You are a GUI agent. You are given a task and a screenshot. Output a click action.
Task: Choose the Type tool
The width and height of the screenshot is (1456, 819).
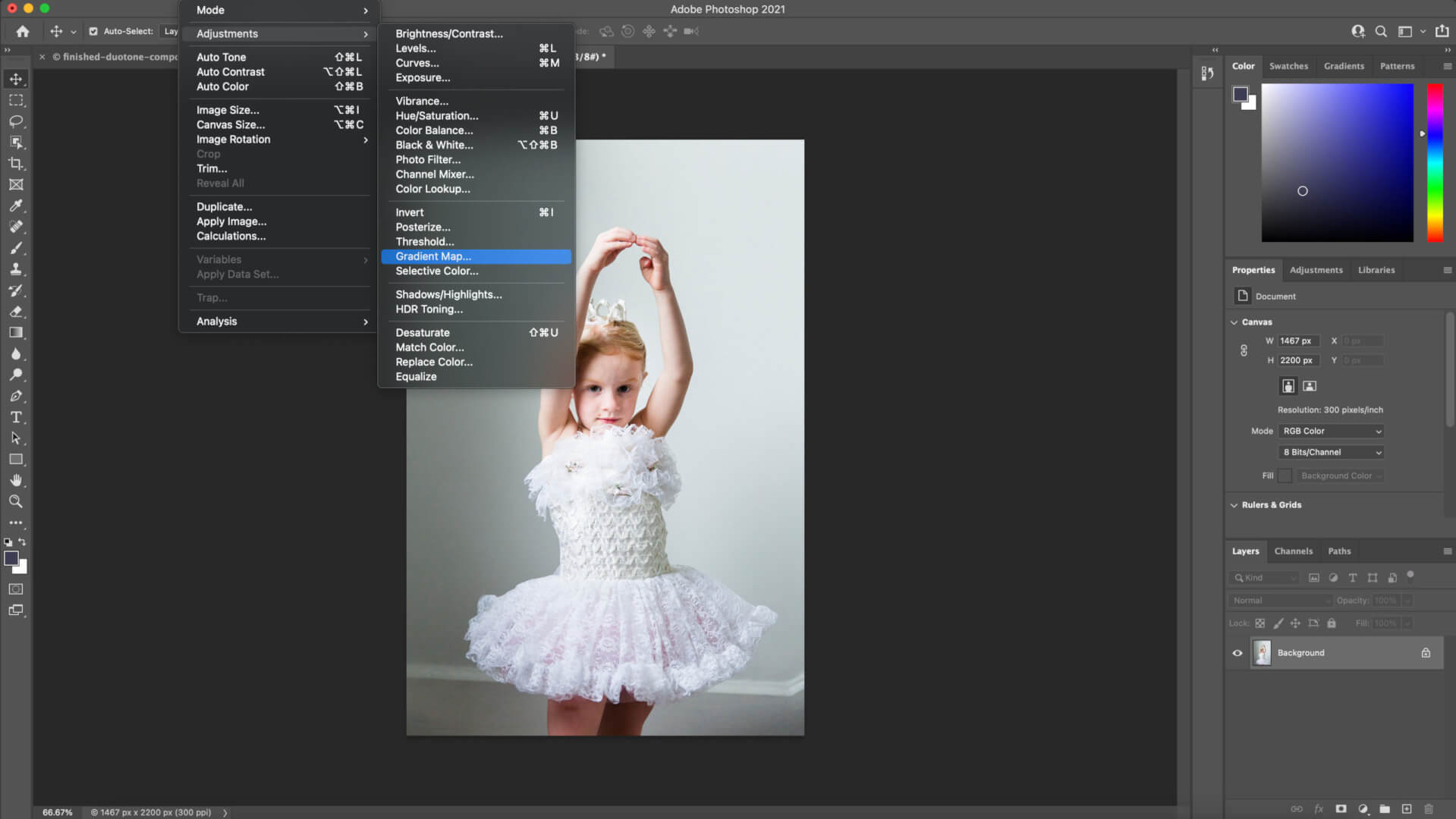point(16,417)
